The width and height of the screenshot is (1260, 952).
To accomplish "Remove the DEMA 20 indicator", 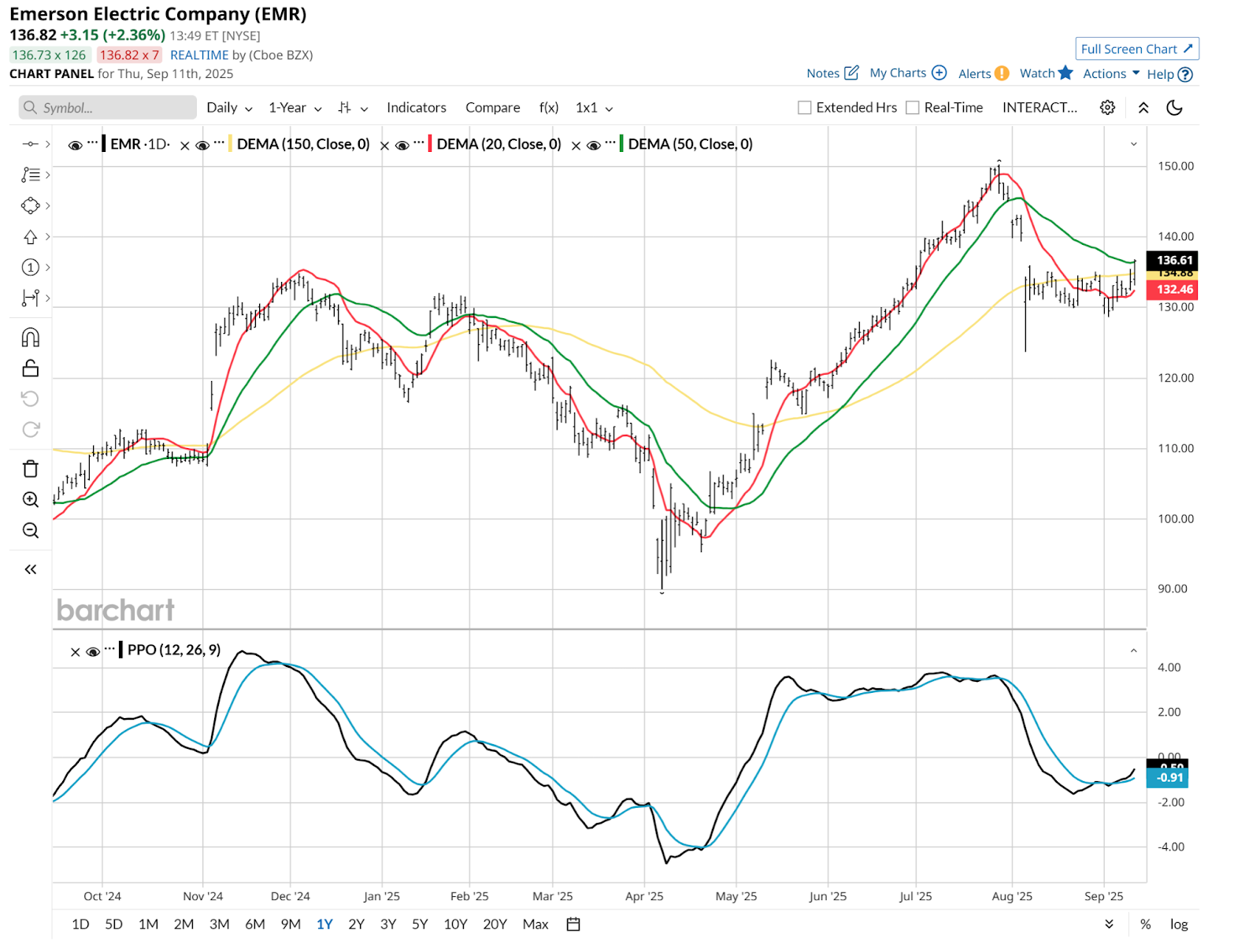I will pos(576,145).
